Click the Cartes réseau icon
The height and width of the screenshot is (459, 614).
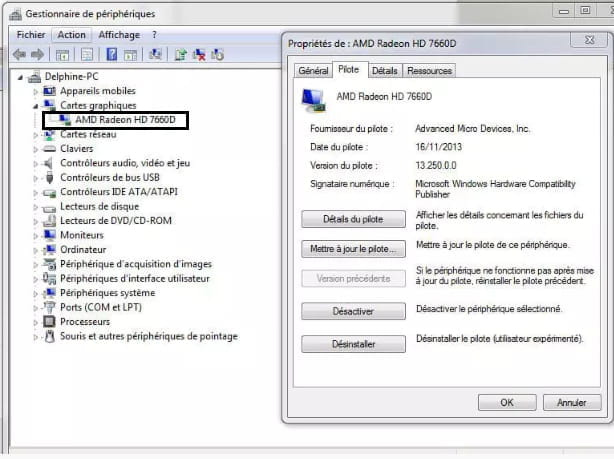click(x=49, y=134)
